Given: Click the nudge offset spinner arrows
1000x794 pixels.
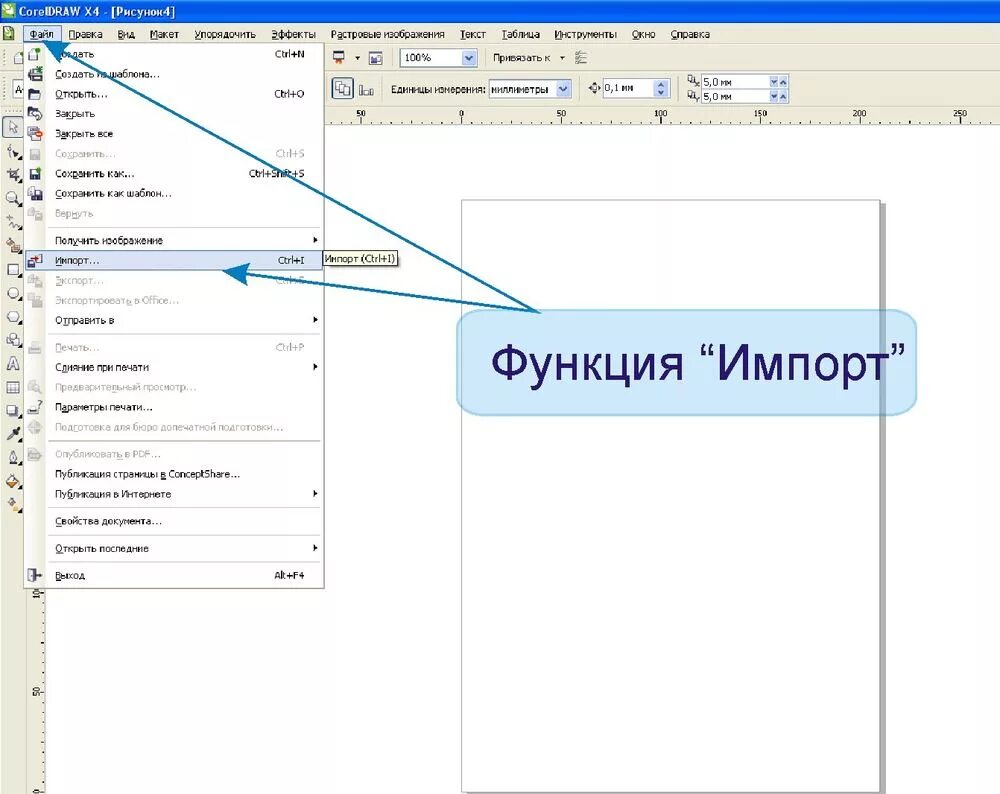Looking at the screenshot, I should (661, 88).
